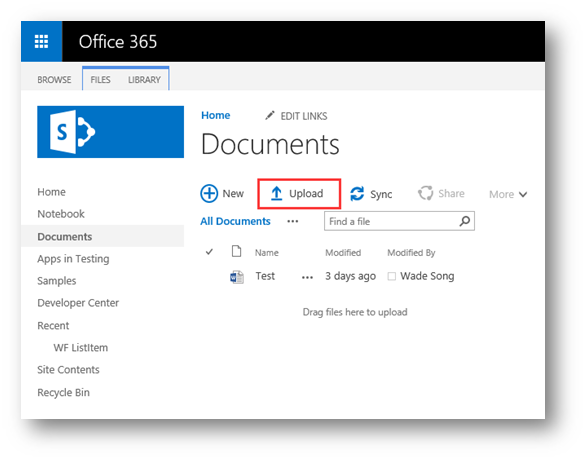Switch to the FILES ribbon tab
The image size is (587, 461).
pyautogui.click(x=100, y=80)
